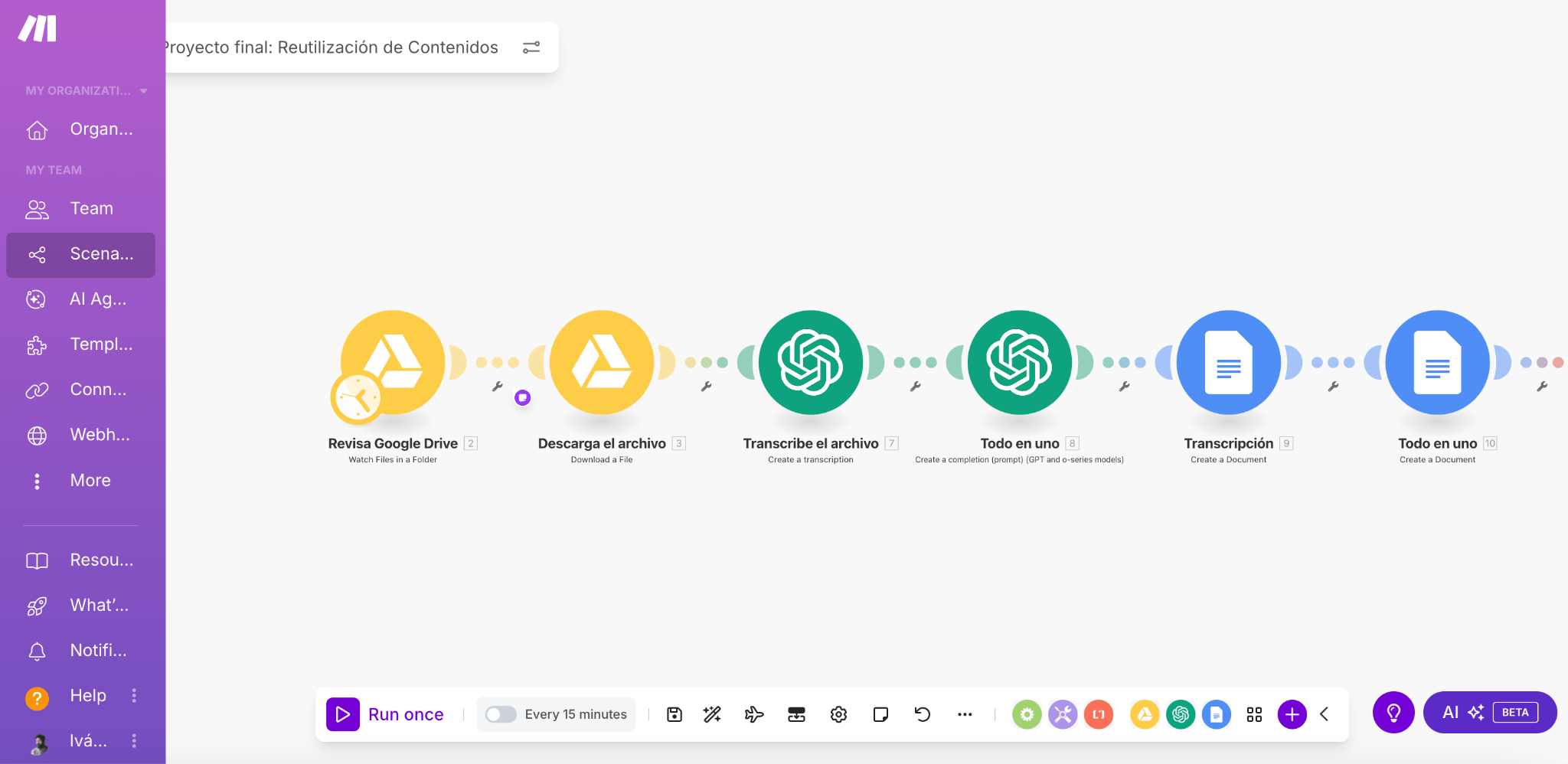1568x764 pixels.
Task: Click the Run once button
Action: 386,714
